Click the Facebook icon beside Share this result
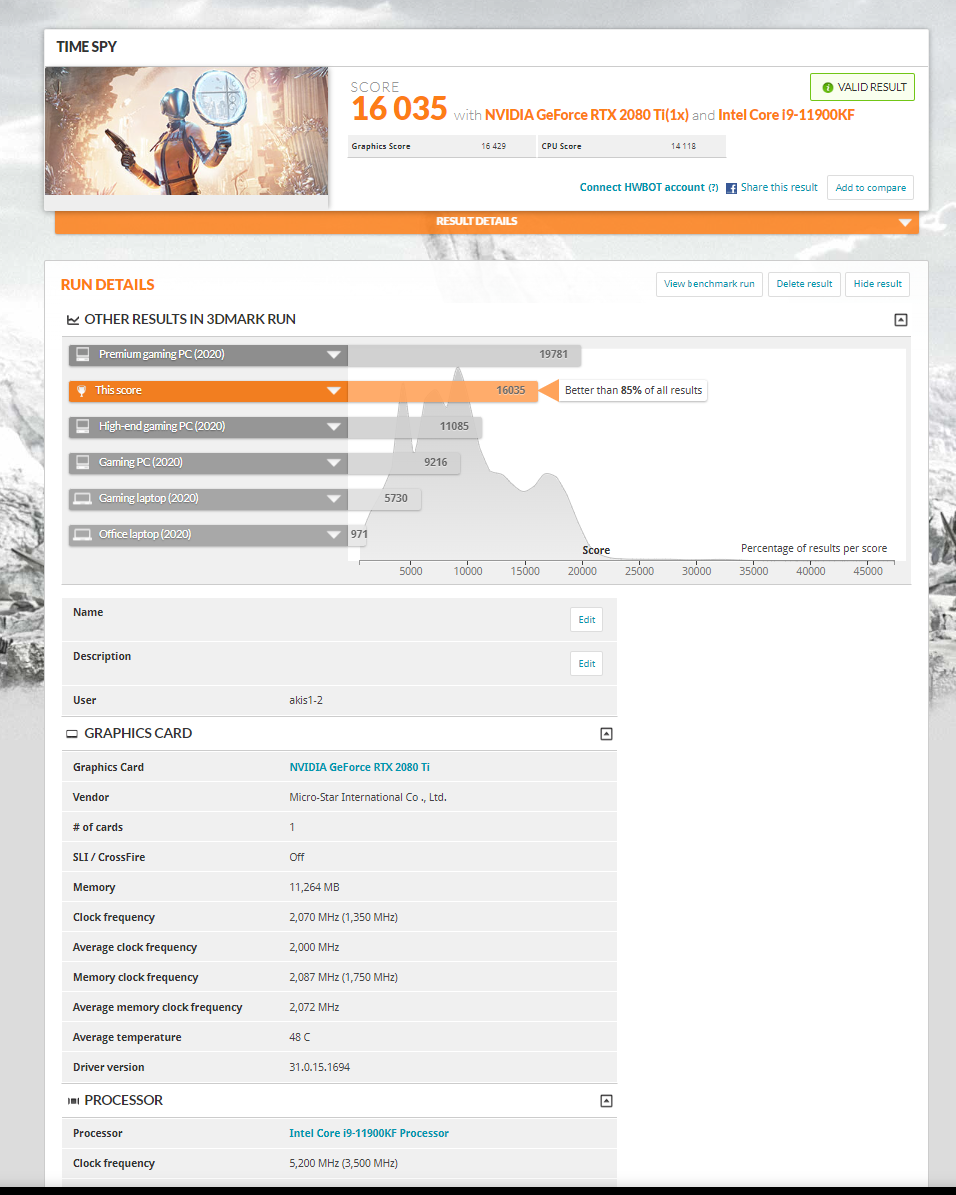Image resolution: width=956 pixels, height=1195 pixels. [x=731, y=188]
